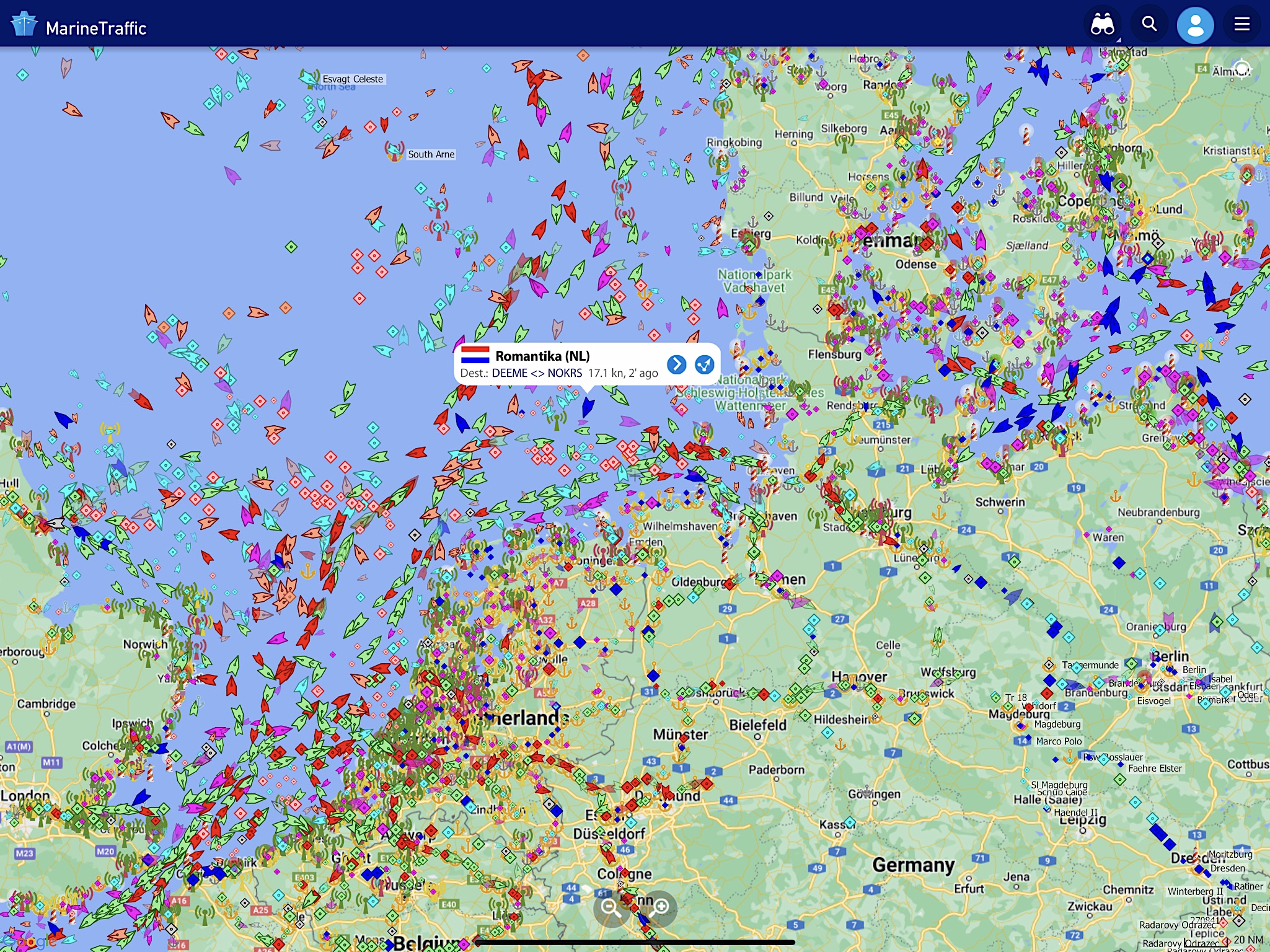
Task: Click the Romantika (NL) vessel name
Action: pyautogui.click(x=542, y=356)
